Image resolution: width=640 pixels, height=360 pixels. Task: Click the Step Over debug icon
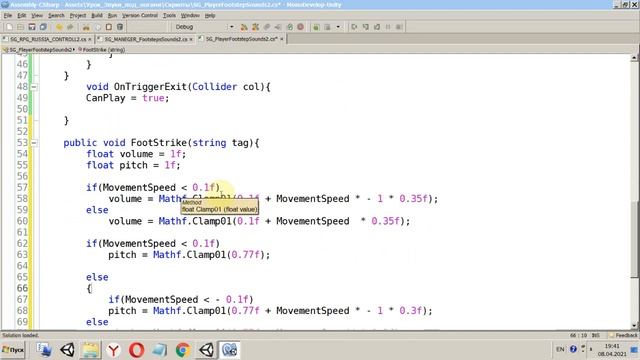point(354,27)
